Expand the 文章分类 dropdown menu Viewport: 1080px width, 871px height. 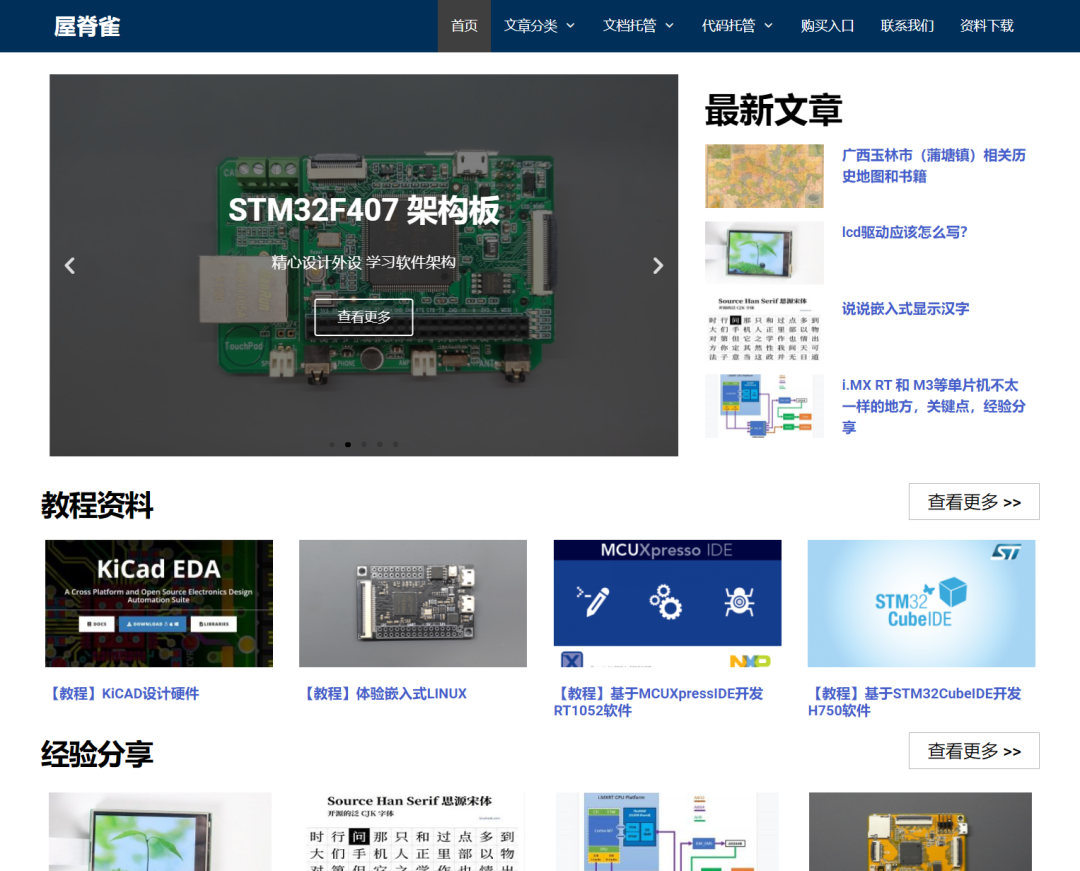pos(539,26)
